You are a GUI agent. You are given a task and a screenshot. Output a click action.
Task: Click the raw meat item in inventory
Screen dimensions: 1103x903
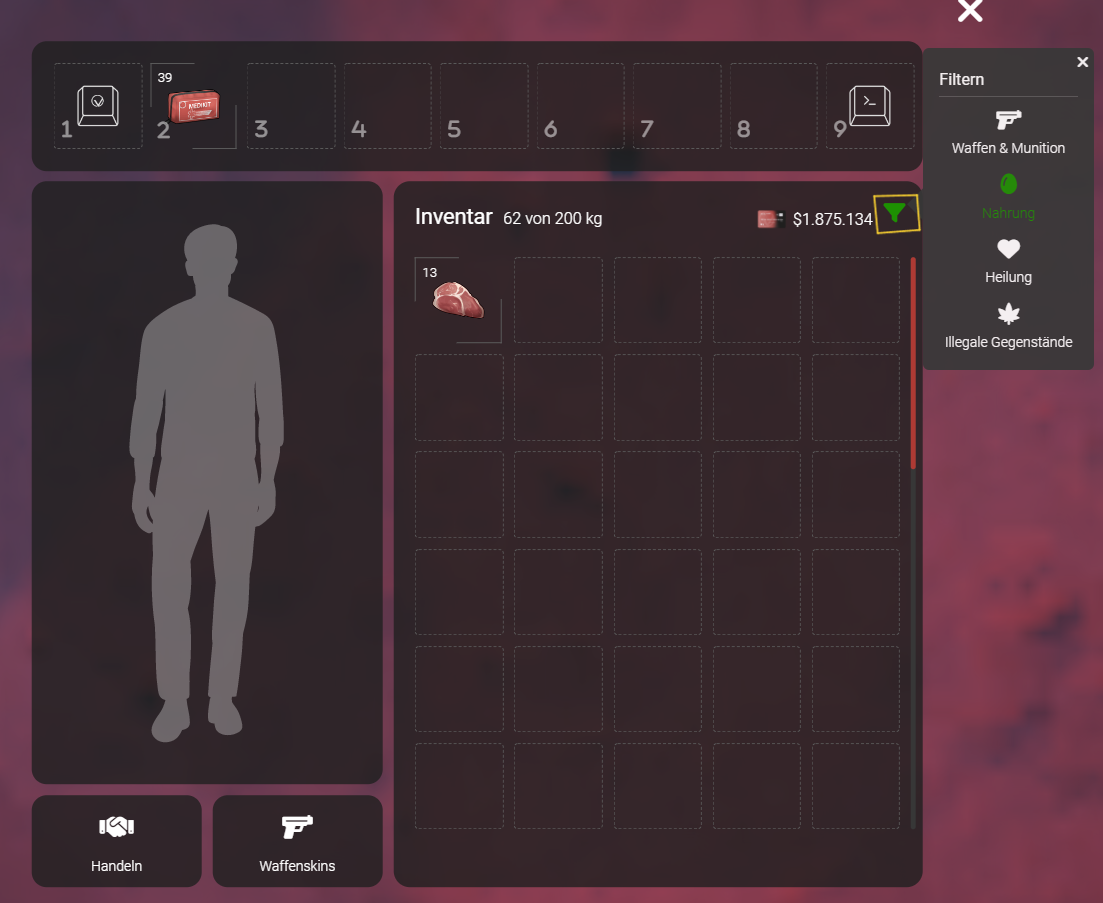(458, 299)
